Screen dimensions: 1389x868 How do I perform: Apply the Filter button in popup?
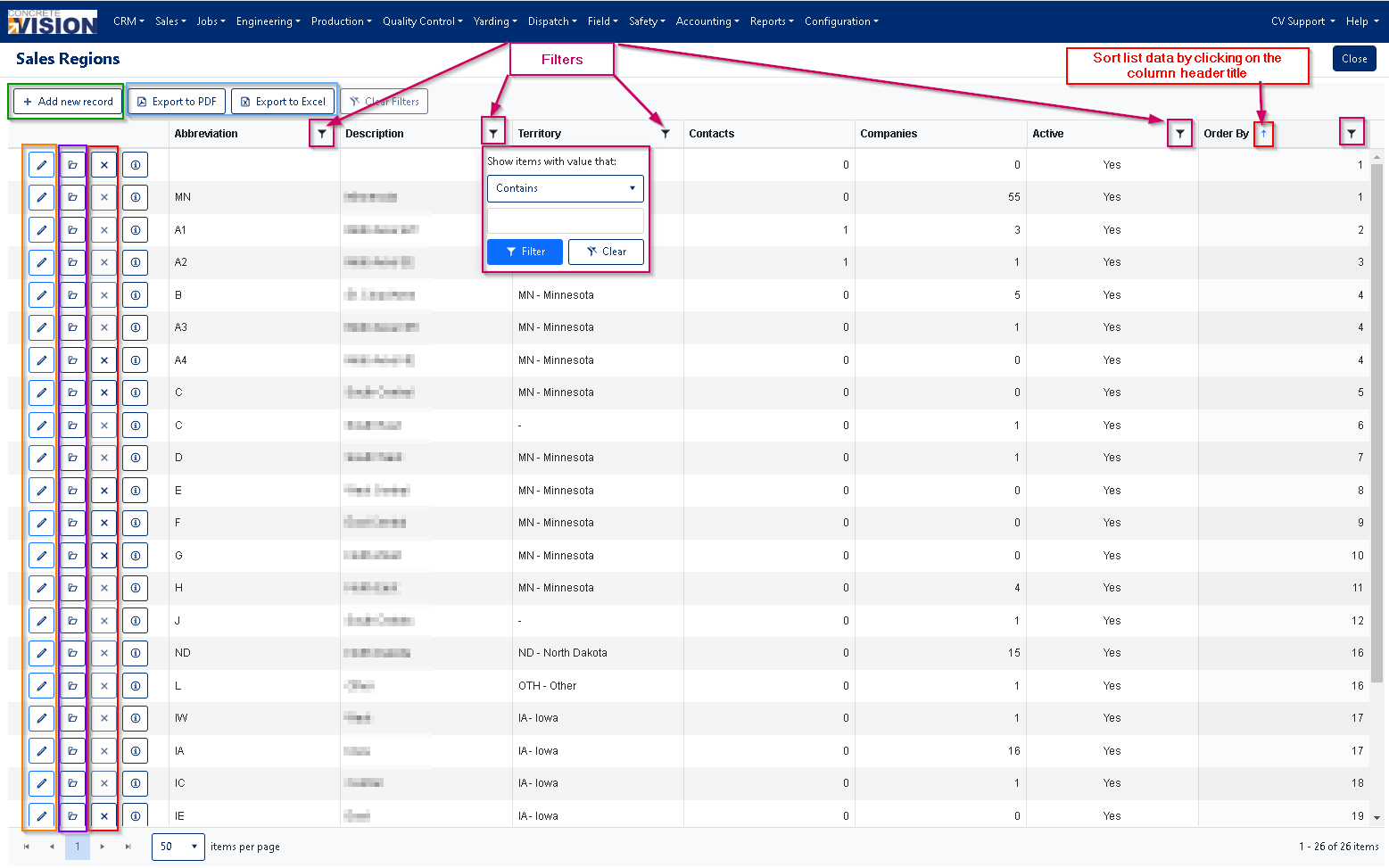525,252
